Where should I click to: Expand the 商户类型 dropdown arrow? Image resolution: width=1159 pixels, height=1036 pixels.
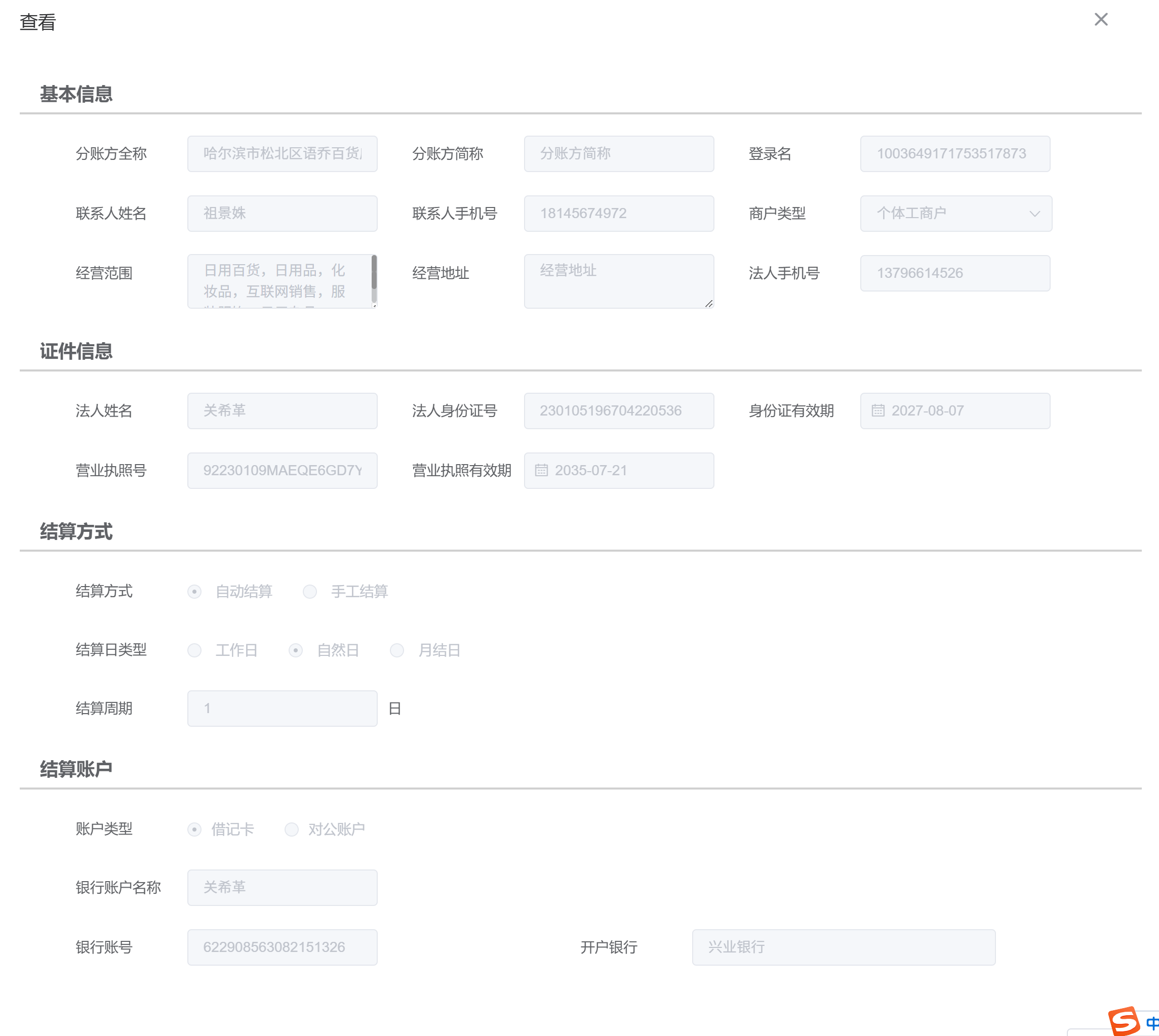point(1034,214)
